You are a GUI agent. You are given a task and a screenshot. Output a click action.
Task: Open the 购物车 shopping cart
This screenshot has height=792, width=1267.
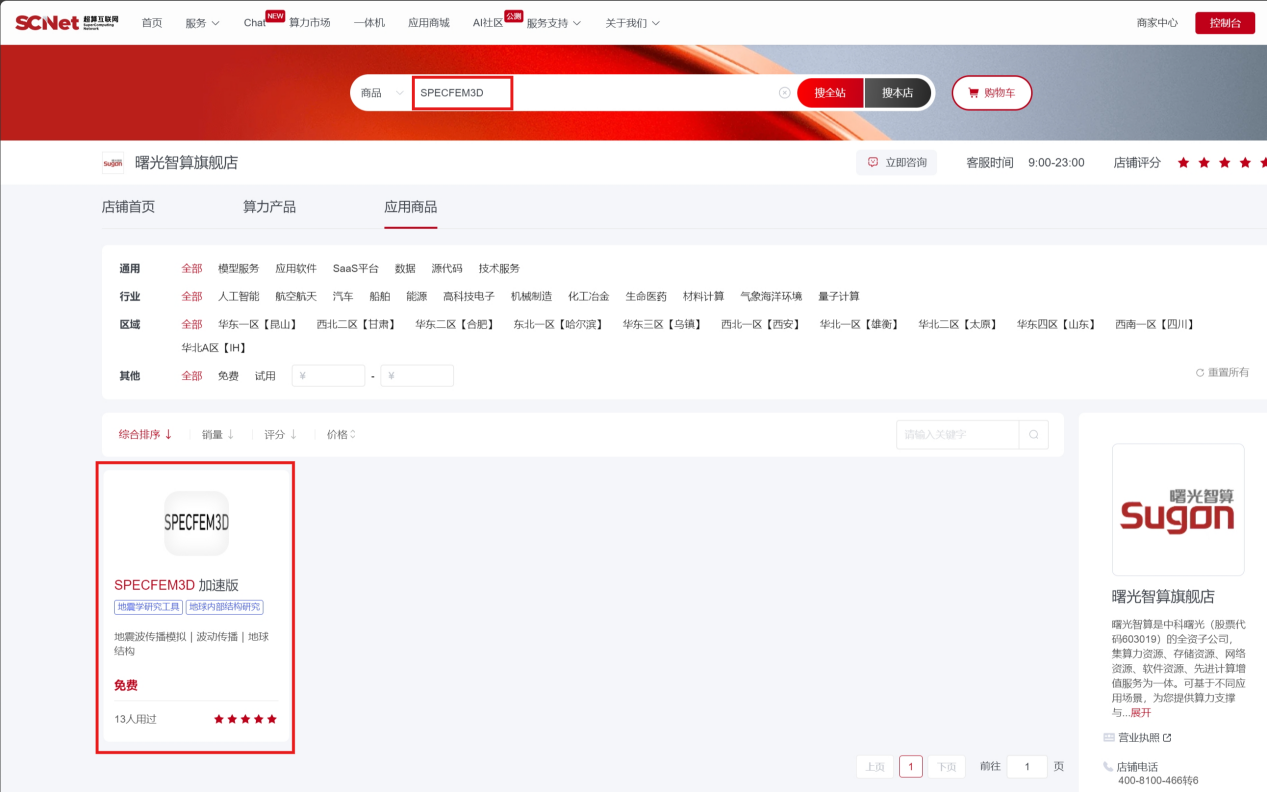coord(991,93)
